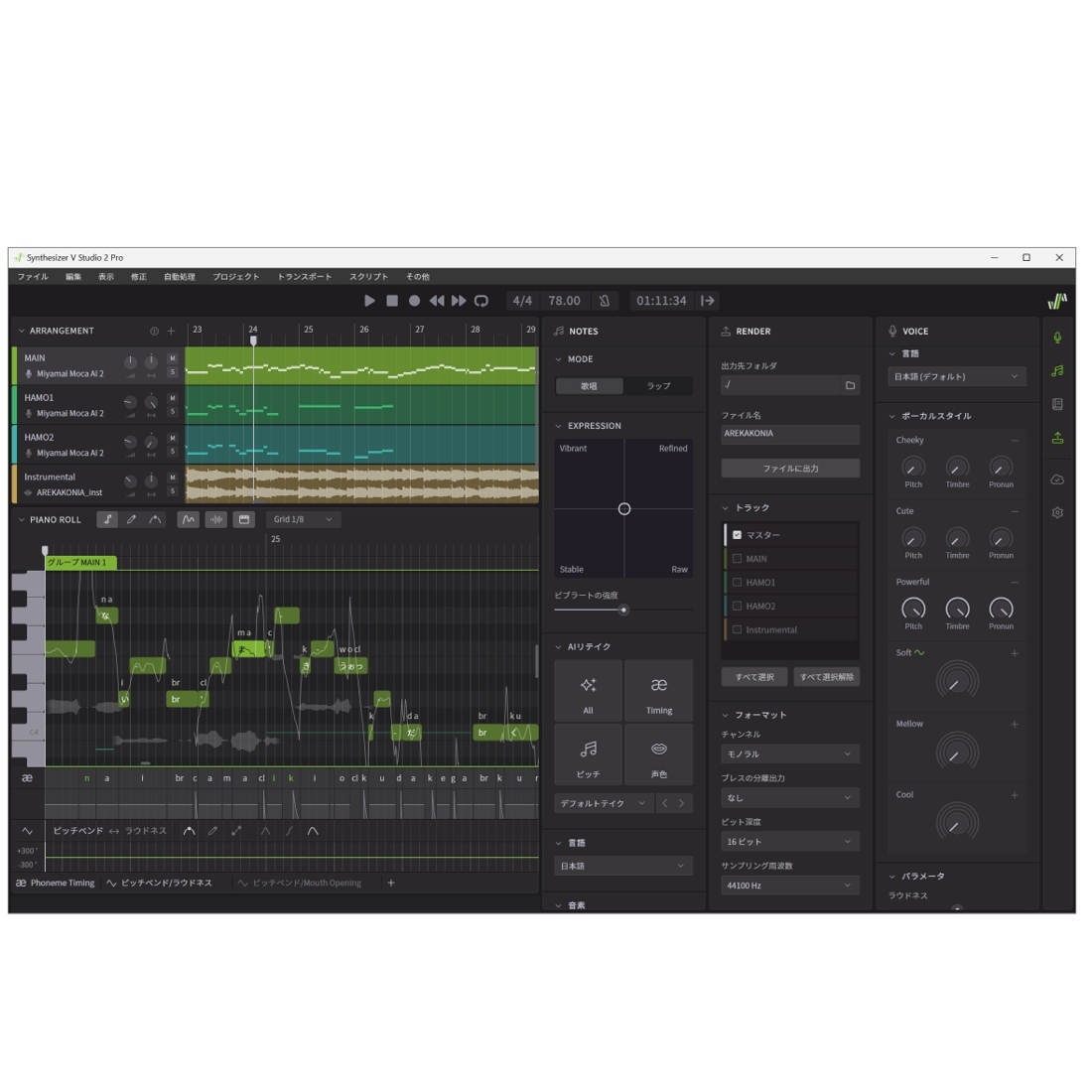Toggle pitch line display in Piano Roll
Image resolution: width=1092 pixels, height=1092 pixels.
(x=188, y=519)
